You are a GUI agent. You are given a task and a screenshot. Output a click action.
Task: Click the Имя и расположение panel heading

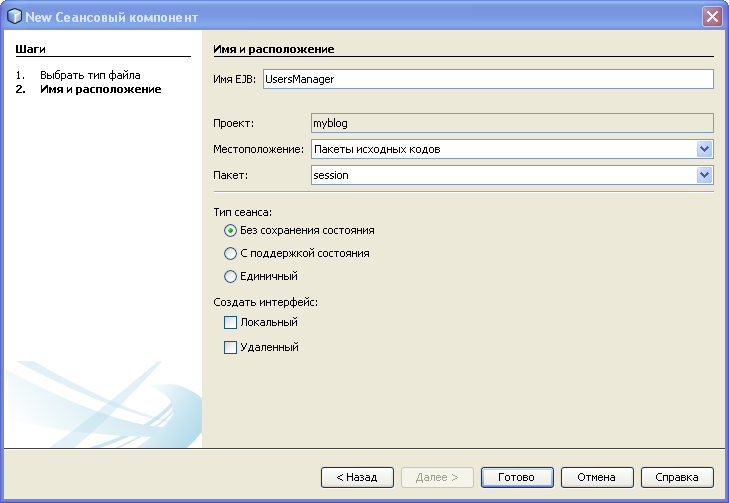pyautogui.click(x=273, y=49)
